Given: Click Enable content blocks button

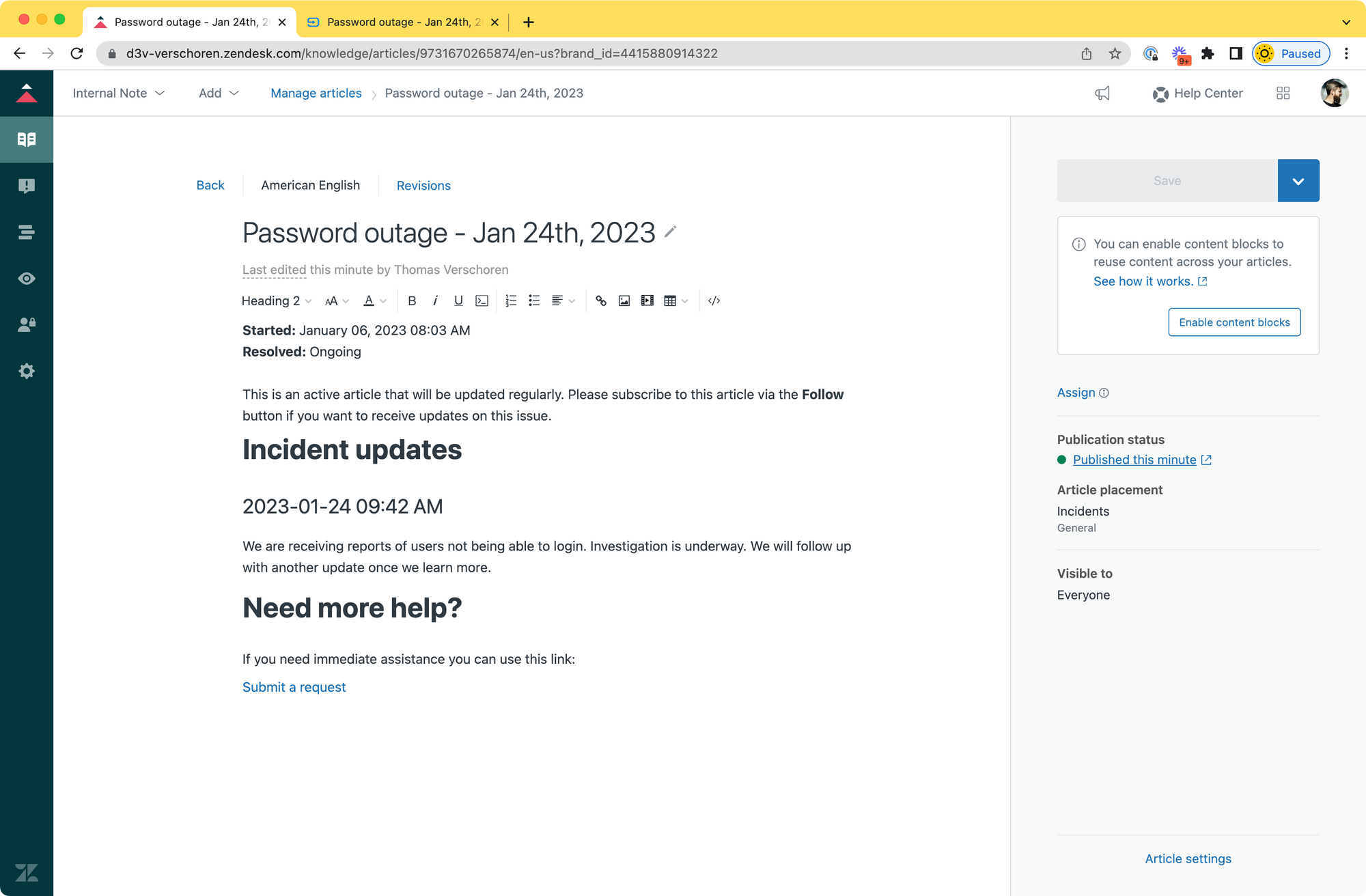Looking at the screenshot, I should click(1234, 322).
